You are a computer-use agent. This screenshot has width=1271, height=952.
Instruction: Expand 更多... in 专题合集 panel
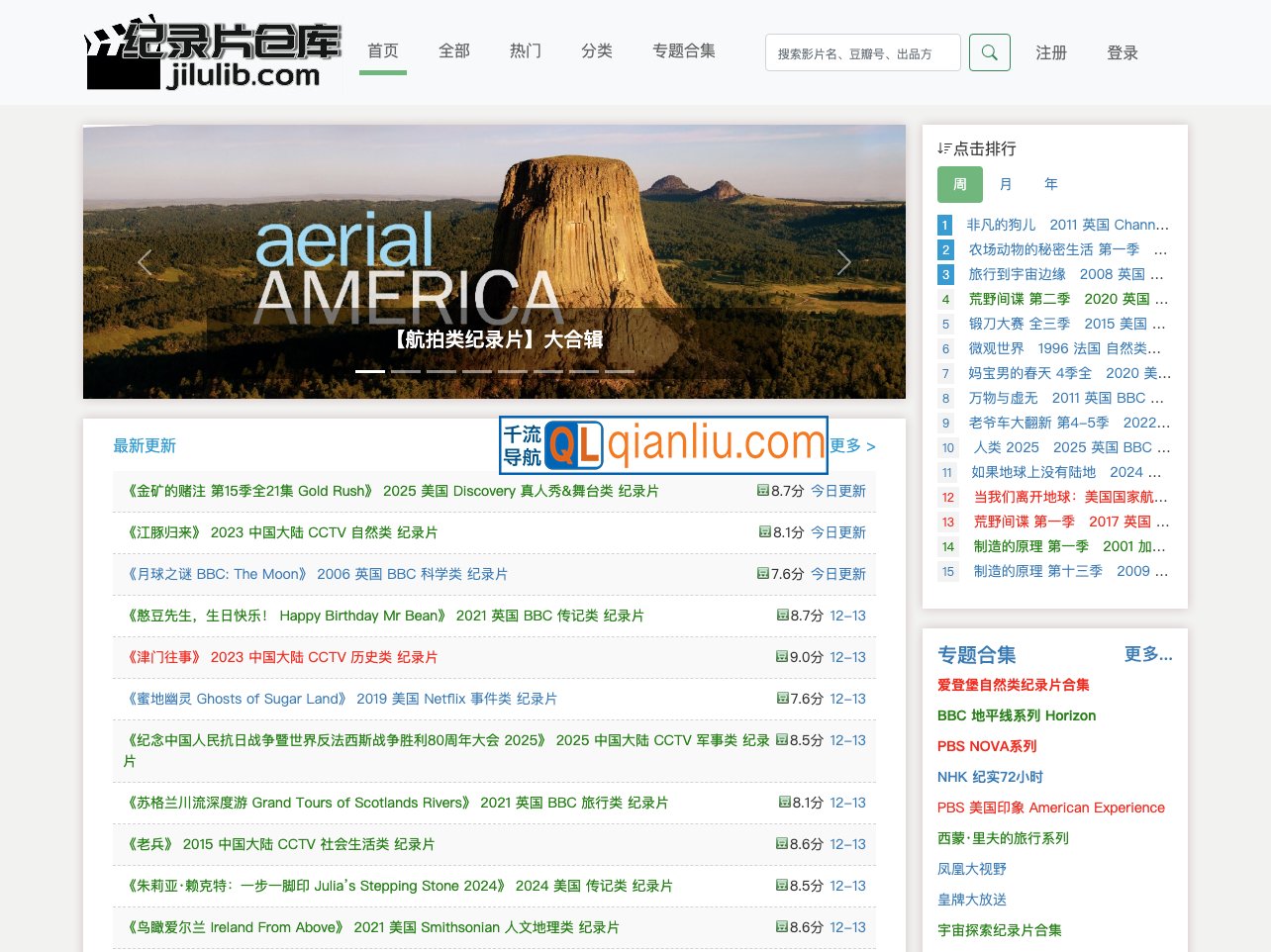click(1147, 654)
